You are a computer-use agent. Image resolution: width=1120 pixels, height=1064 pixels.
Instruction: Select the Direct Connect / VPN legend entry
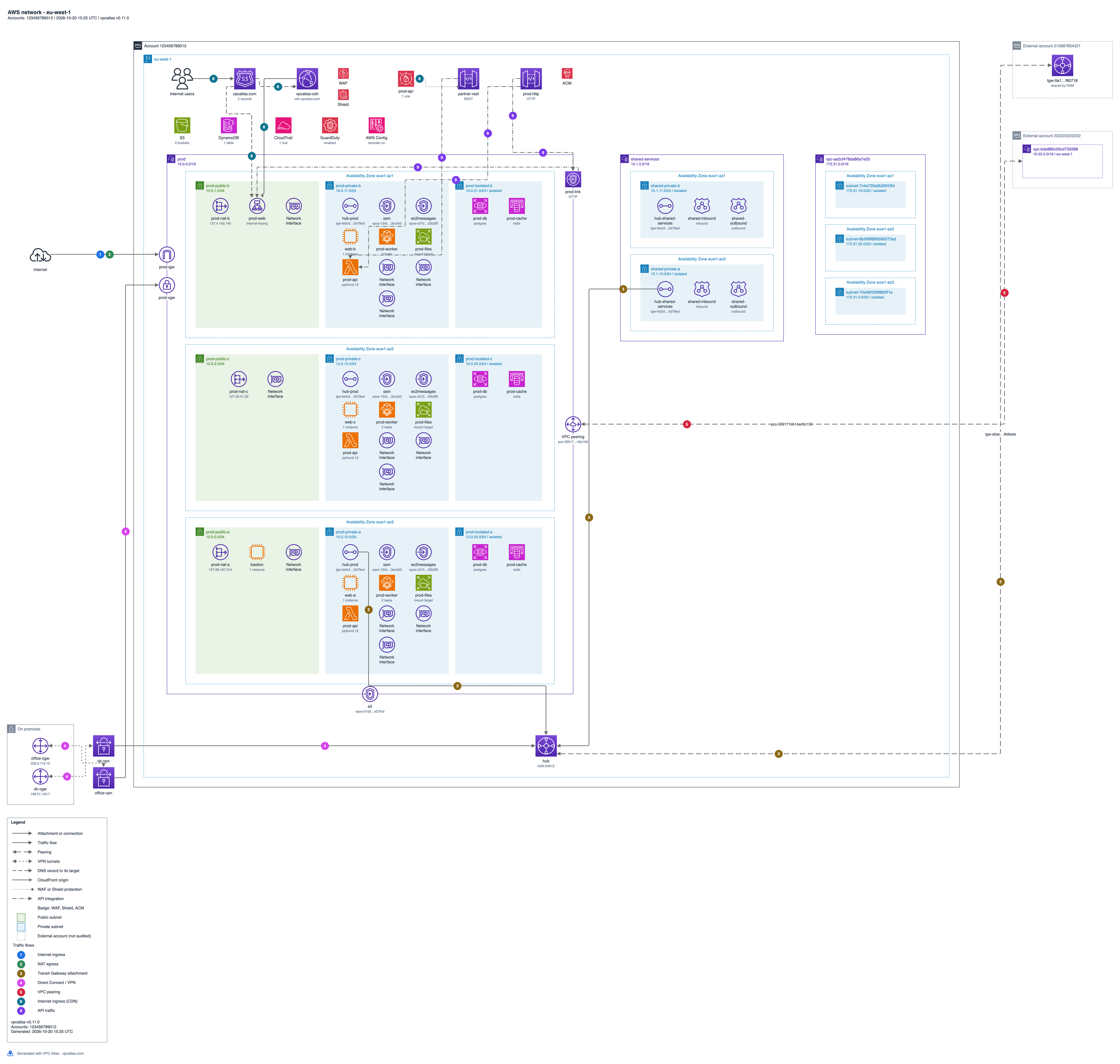[x=56, y=983]
